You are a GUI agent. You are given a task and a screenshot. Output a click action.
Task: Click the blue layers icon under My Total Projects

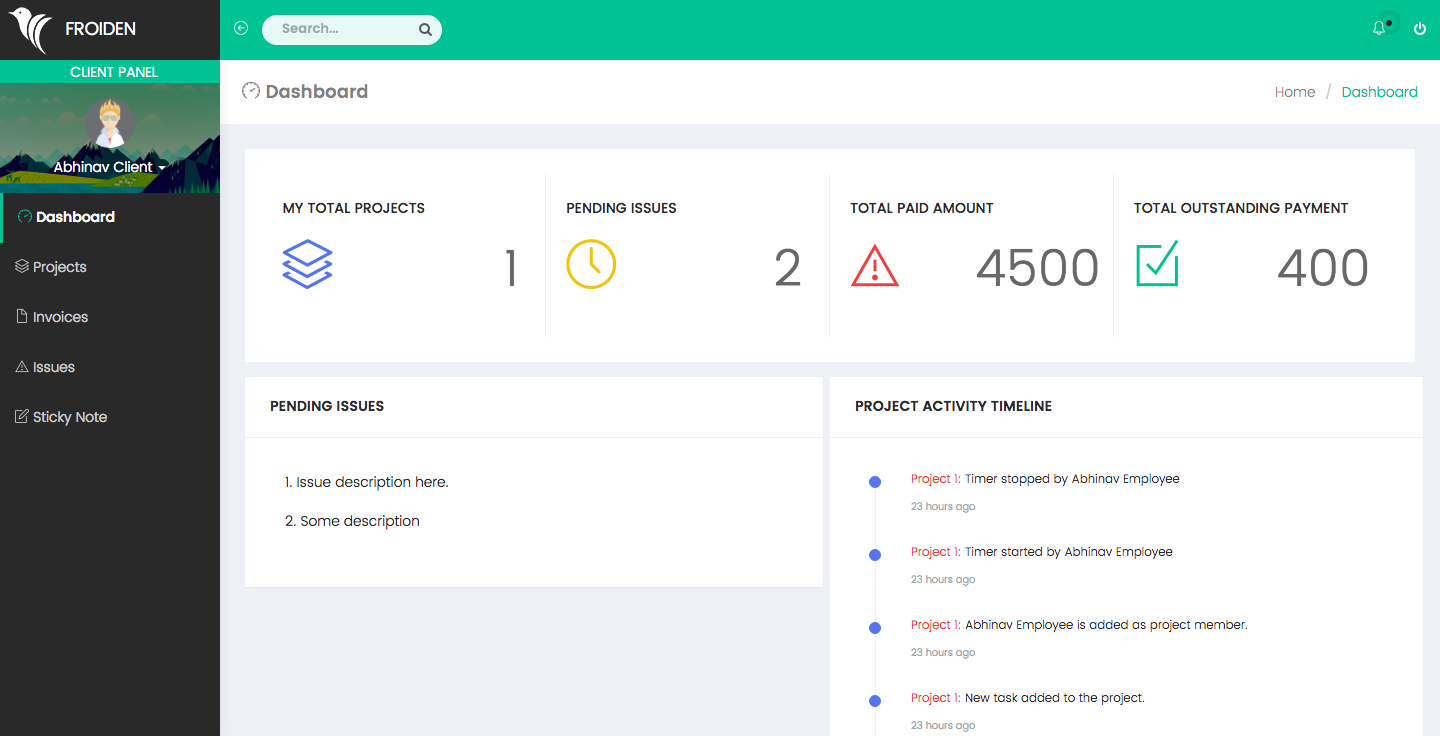[307, 265]
